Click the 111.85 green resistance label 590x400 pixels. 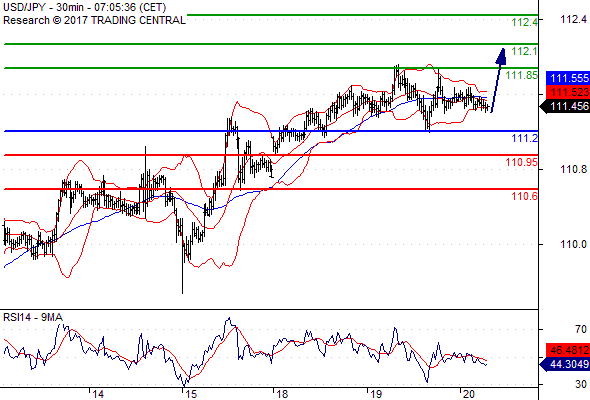522,75
